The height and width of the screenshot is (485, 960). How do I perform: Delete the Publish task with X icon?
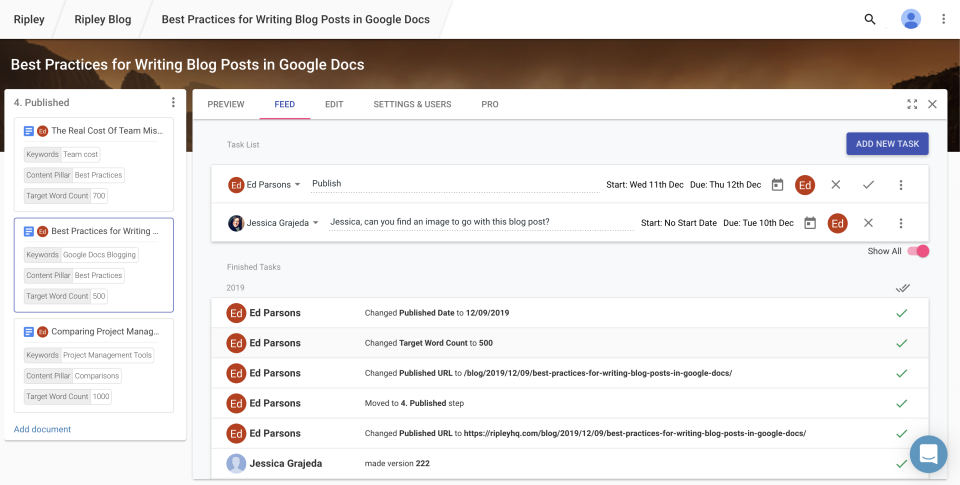[836, 185]
